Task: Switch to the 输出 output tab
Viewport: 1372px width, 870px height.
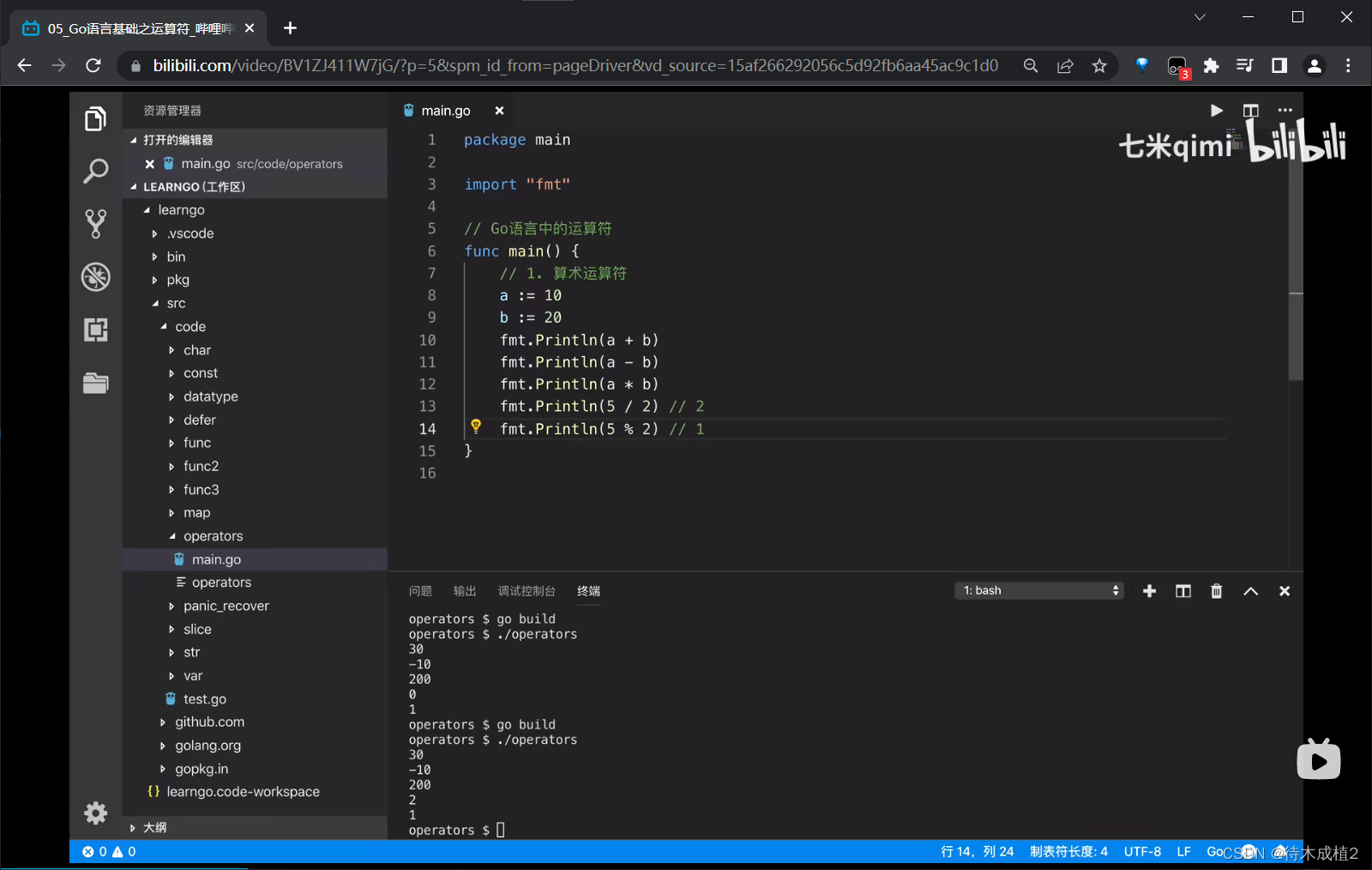Action: [465, 591]
